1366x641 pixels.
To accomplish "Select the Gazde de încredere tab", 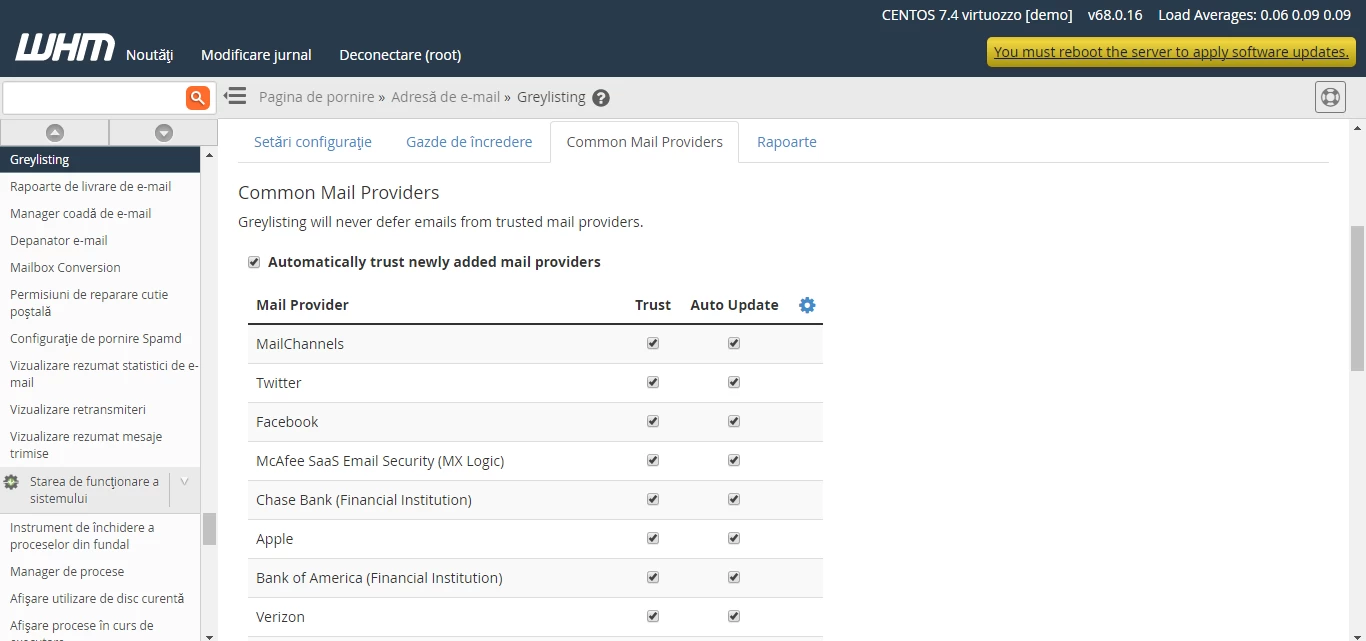I will [469, 142].
